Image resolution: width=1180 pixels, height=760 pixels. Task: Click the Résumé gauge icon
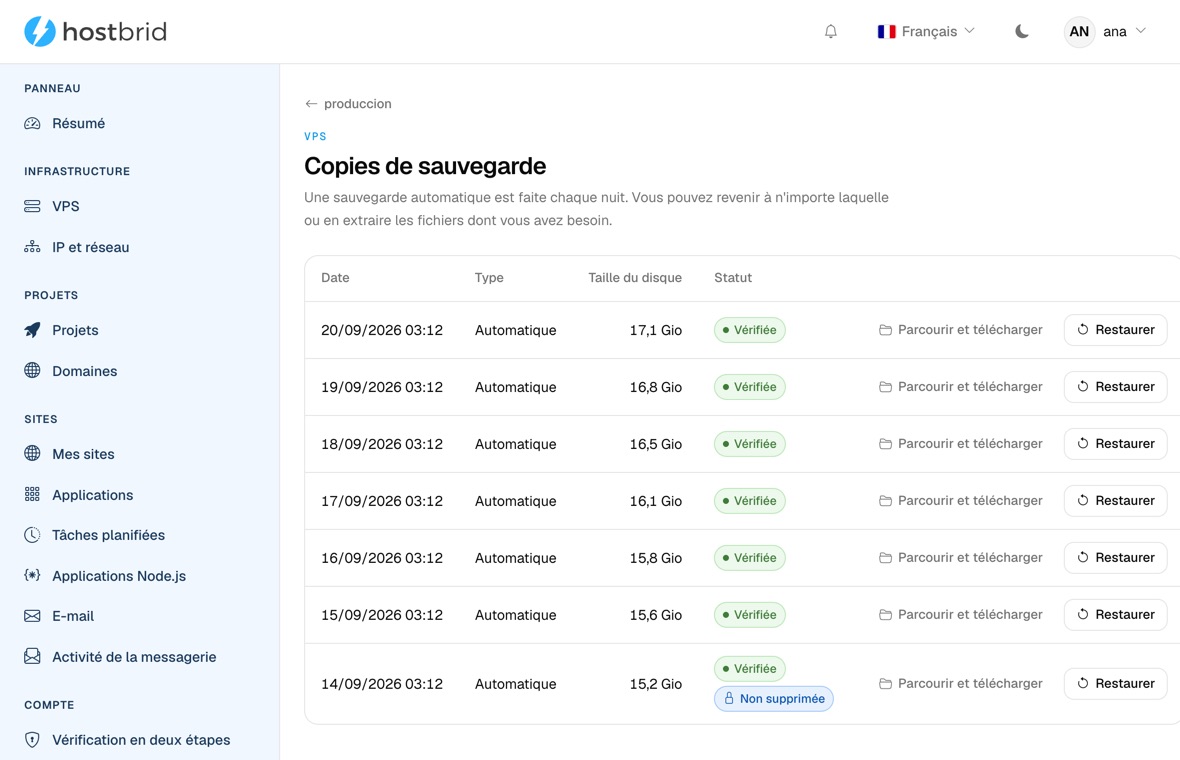[x=32, y=123]
